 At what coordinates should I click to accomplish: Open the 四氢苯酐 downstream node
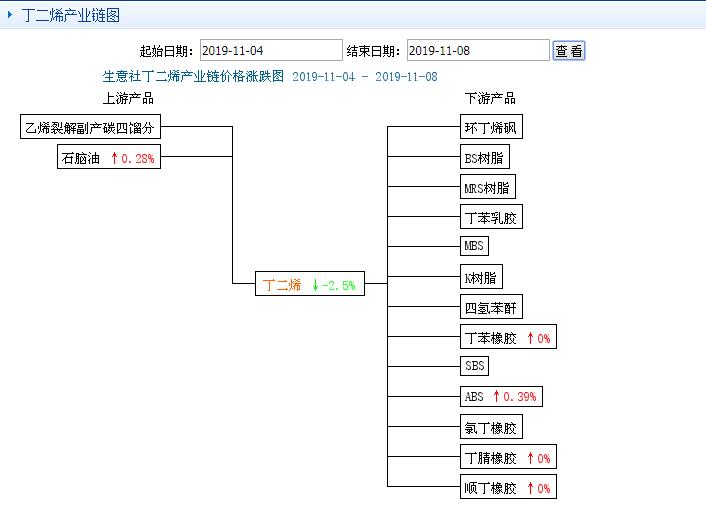[x=491, y=307]
